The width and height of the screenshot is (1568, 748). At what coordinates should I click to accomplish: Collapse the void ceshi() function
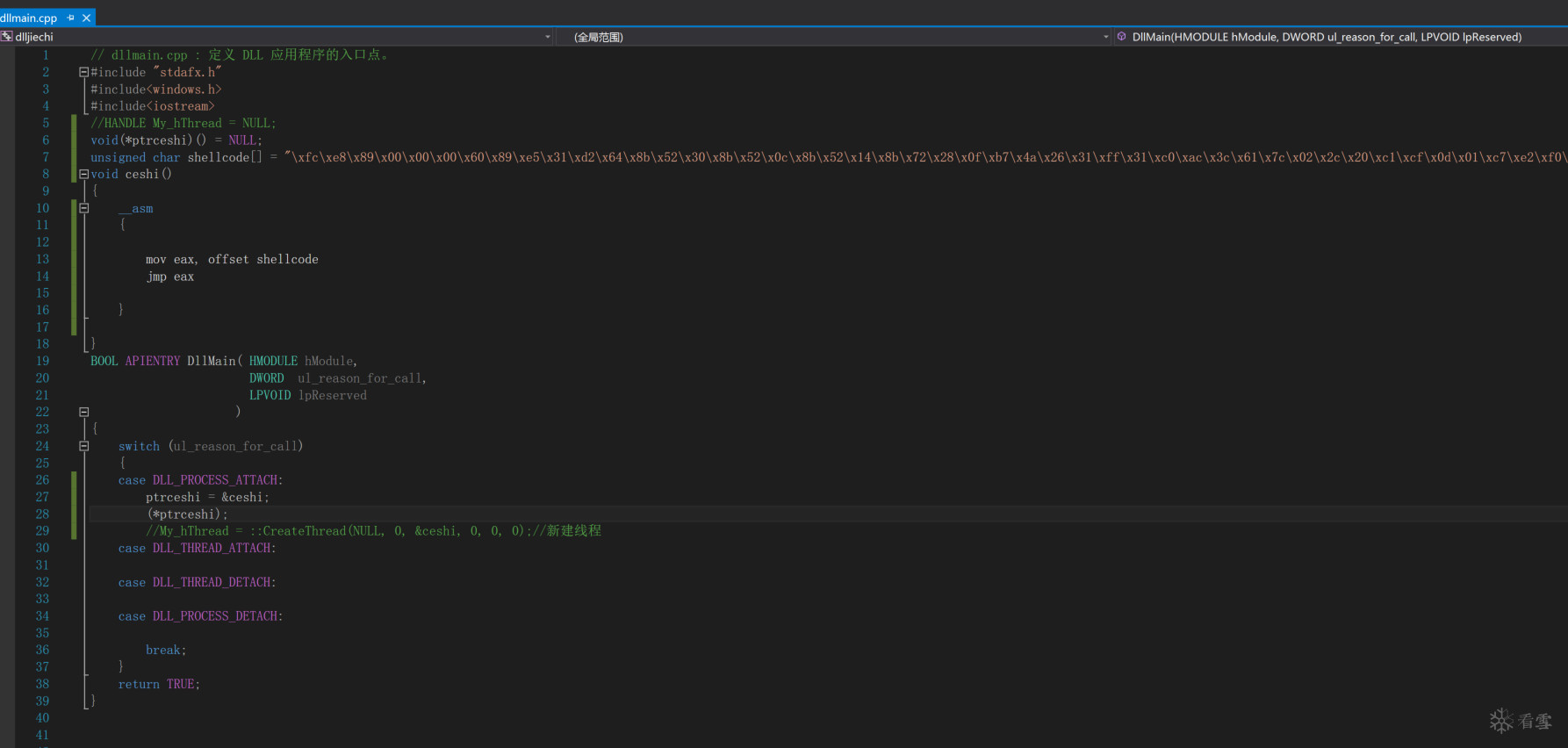[83, 175]
